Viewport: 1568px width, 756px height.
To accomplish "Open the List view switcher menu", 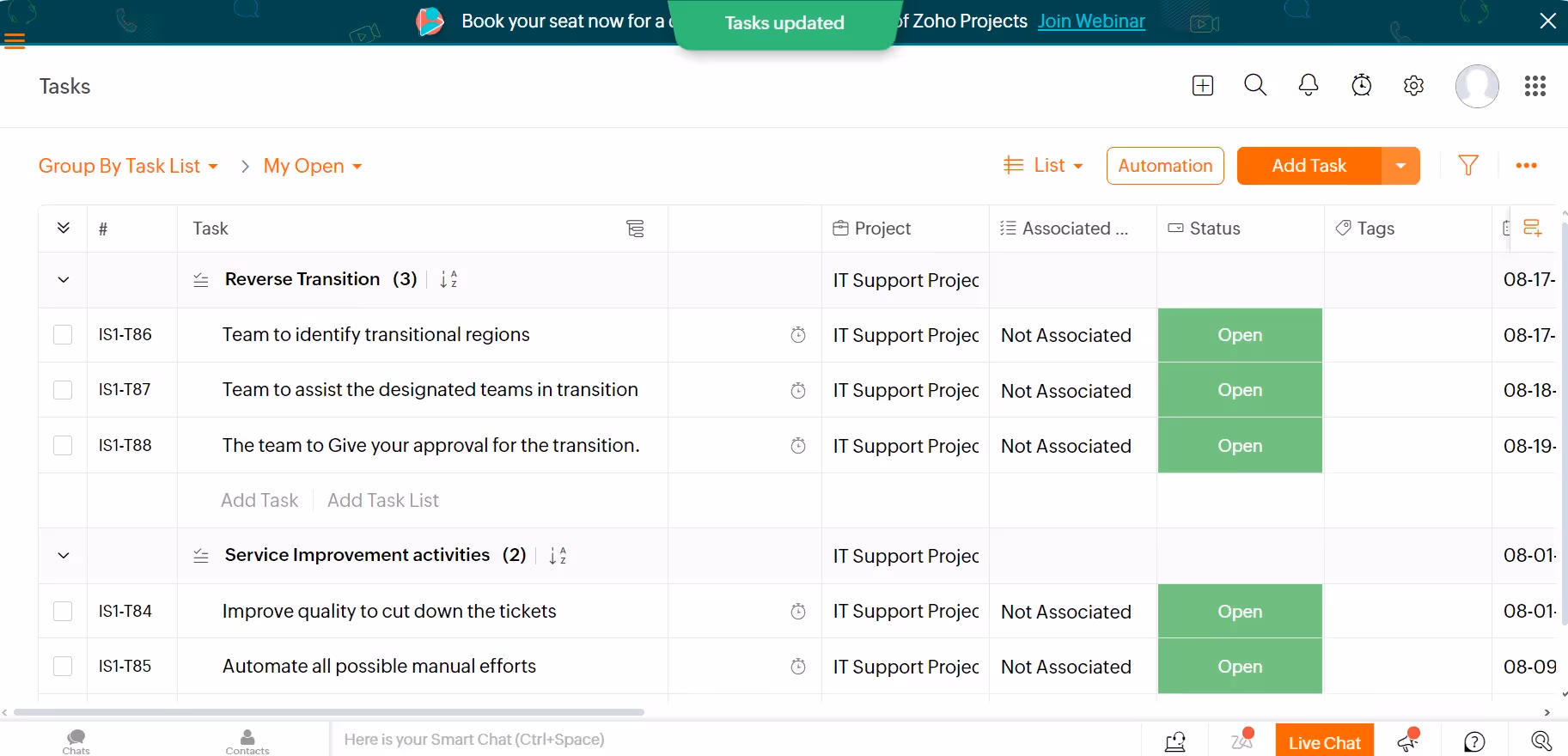I will pyautogui.click(x=1043, y=166).
